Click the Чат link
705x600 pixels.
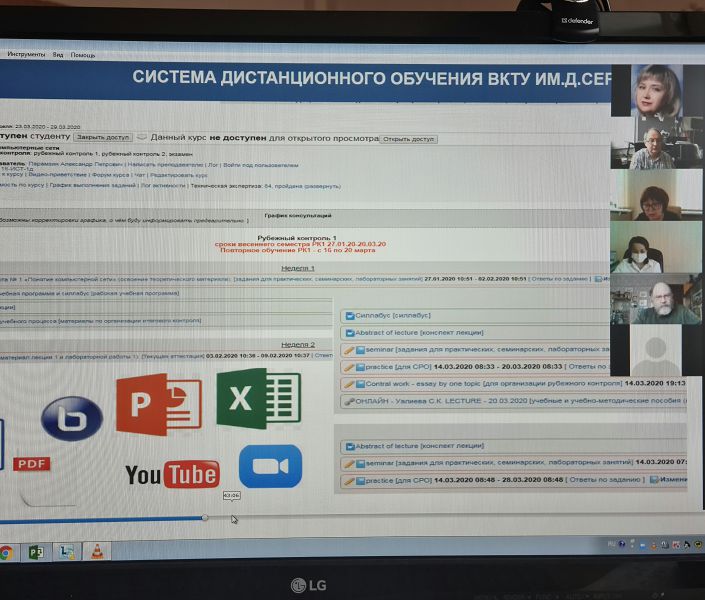point(139,175)
